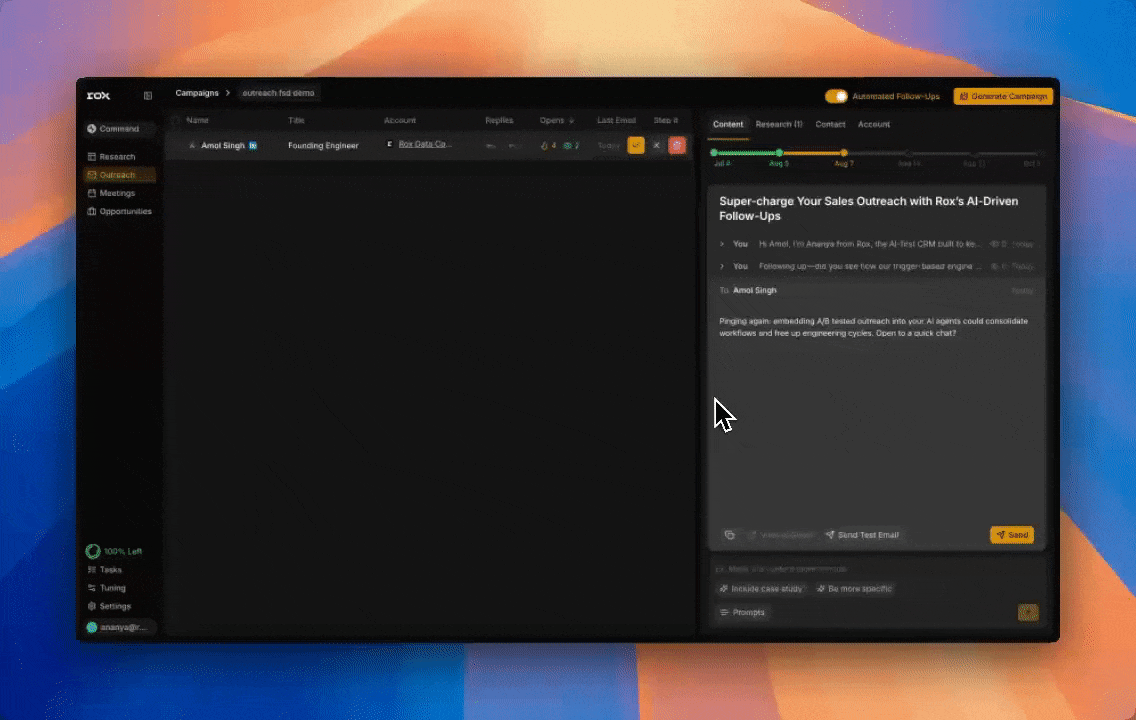The image size is (1136, 720).
Task: Click the X dismiss icon in Amol Singh's row
Action: 656,145
